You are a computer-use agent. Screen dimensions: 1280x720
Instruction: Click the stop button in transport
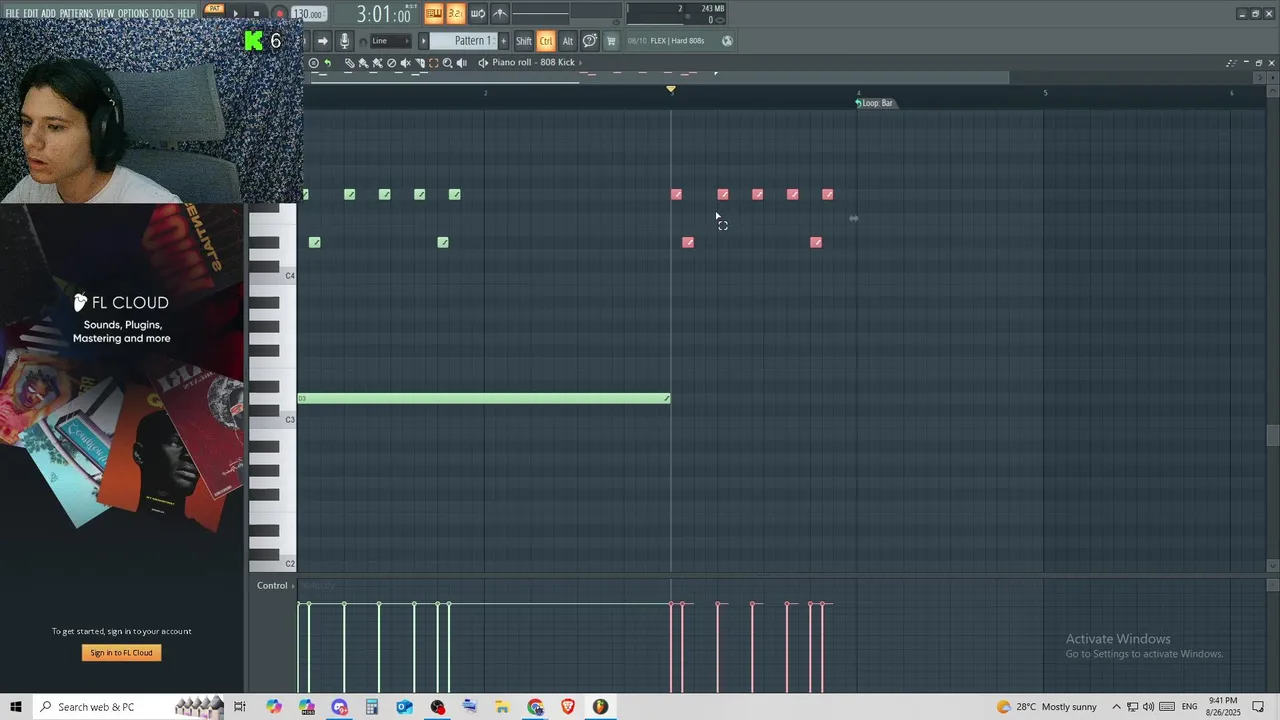pyautogui.click(x=256, y=14)
